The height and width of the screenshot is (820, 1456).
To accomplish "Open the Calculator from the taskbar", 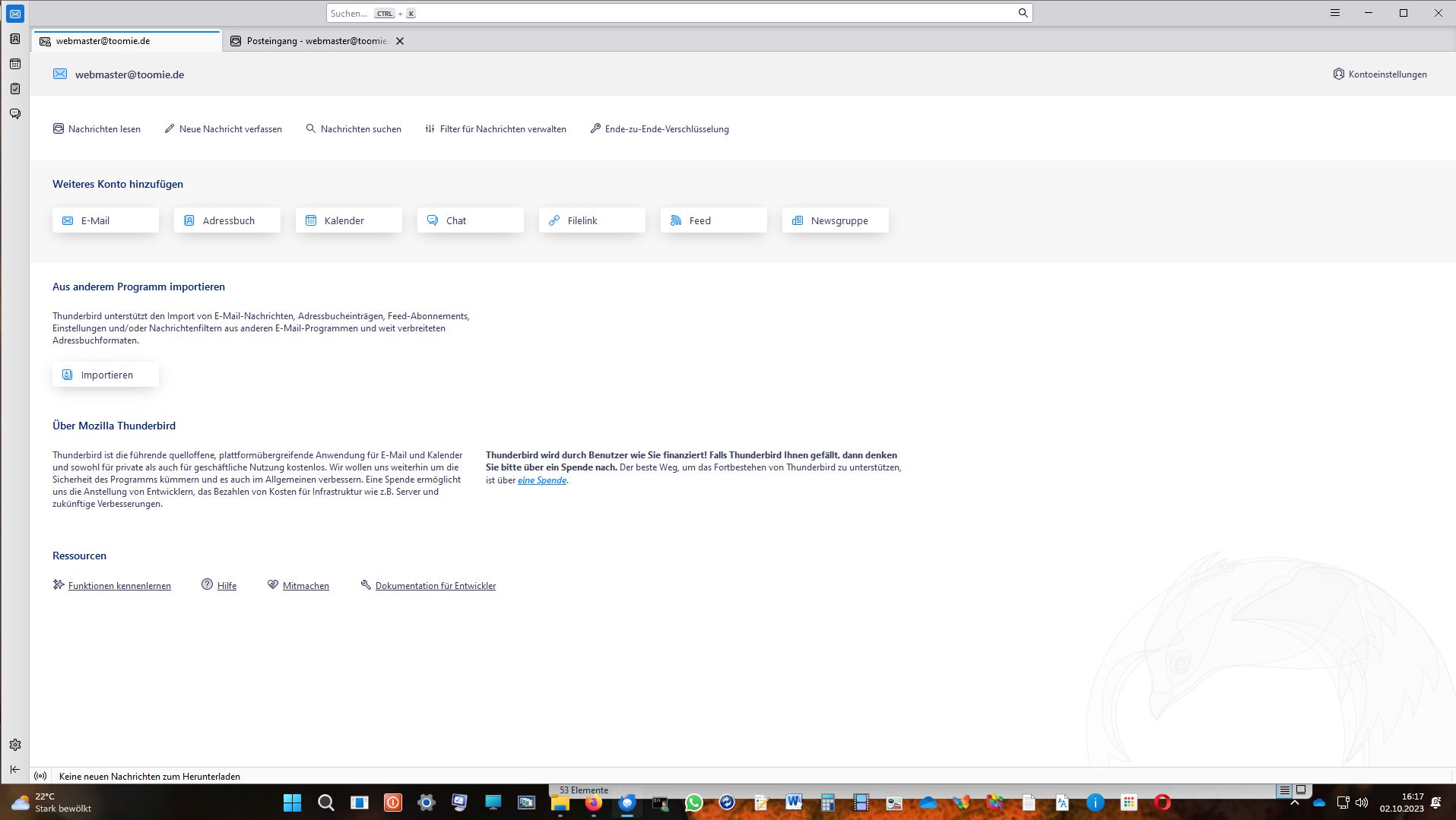I will (827, 803).
